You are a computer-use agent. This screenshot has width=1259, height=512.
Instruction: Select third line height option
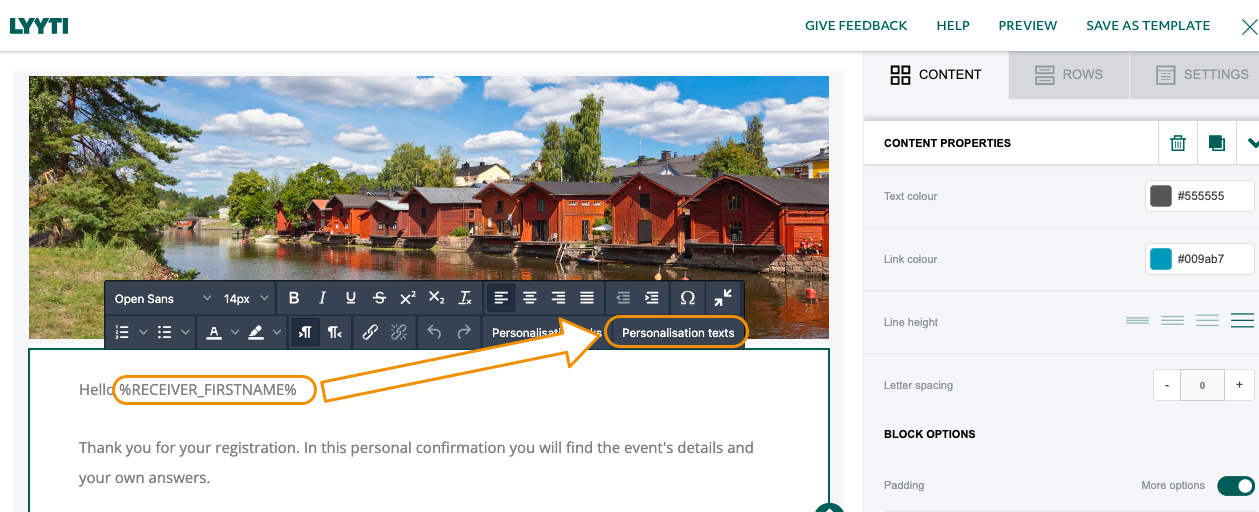click(1207, 321)
